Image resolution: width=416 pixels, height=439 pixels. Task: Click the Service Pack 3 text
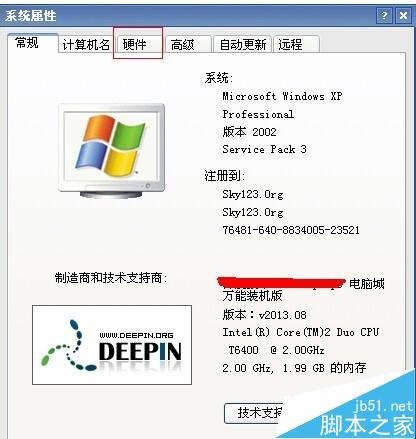pyautogui.click(x=264, y=149)
